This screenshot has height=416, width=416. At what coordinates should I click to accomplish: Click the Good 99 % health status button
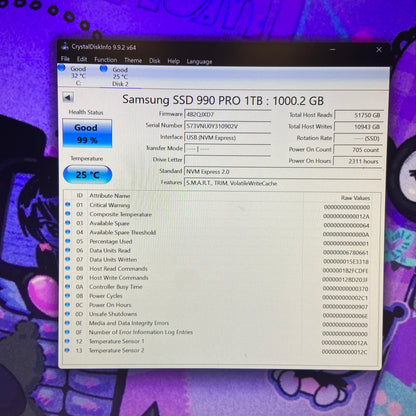click(87, 133)
